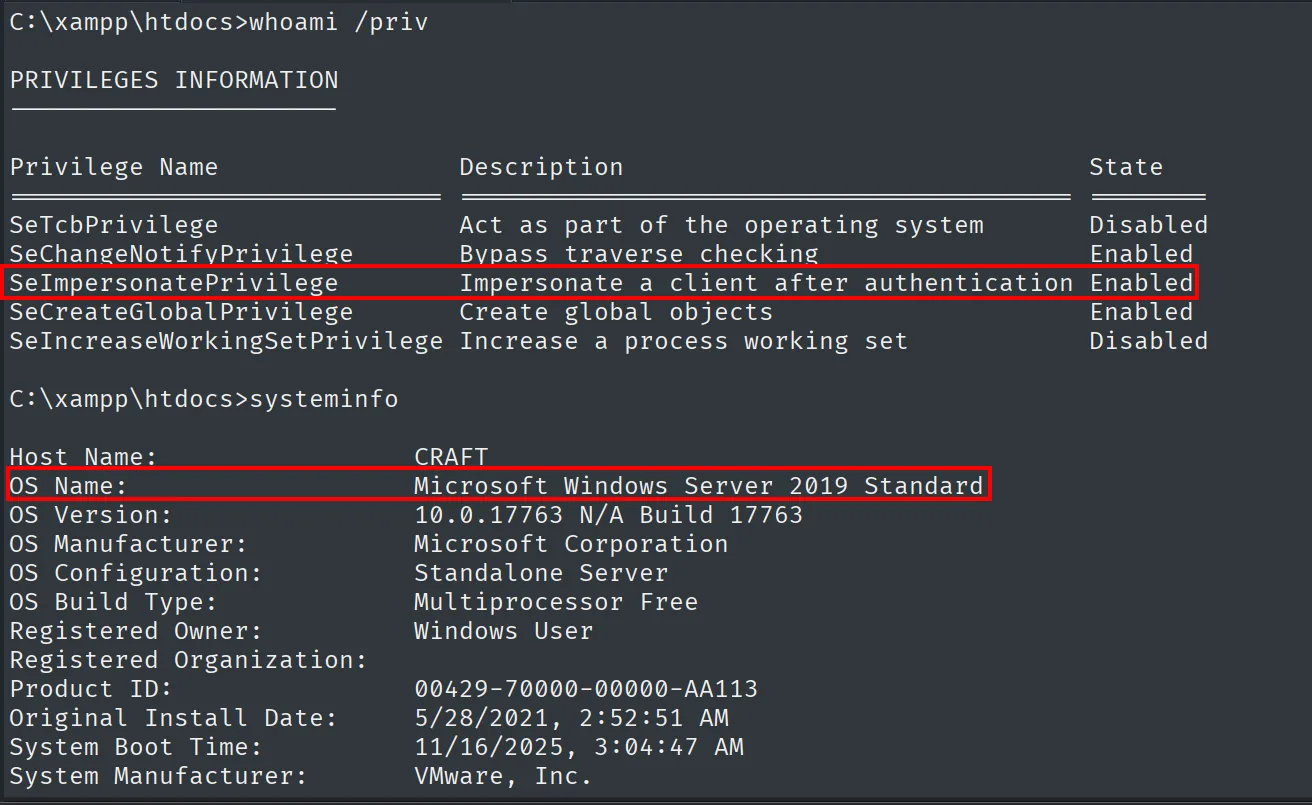
Task: Select the 'SeCreateGlobalPrivilege' privilege name
Action: (x=181, y=312)
